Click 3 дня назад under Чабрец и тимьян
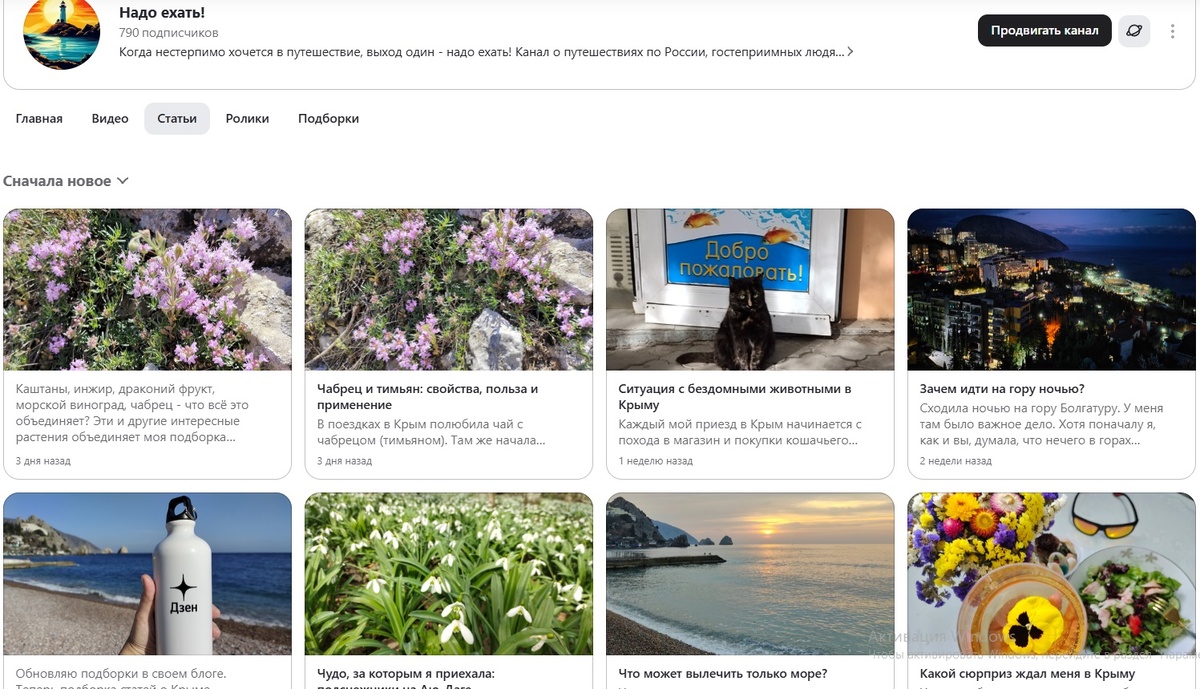Image resolution: width=1200 pixels, height=689 pixels. (344, 461)
